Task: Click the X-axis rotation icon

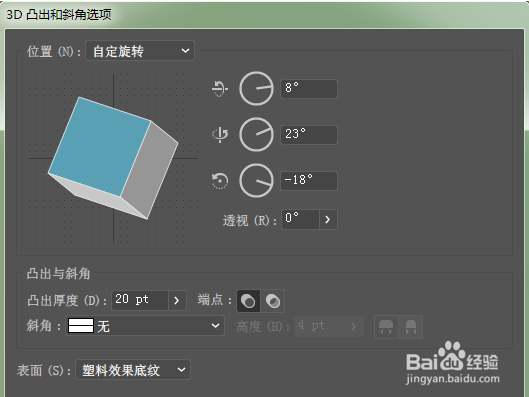Action: (220, 89)
